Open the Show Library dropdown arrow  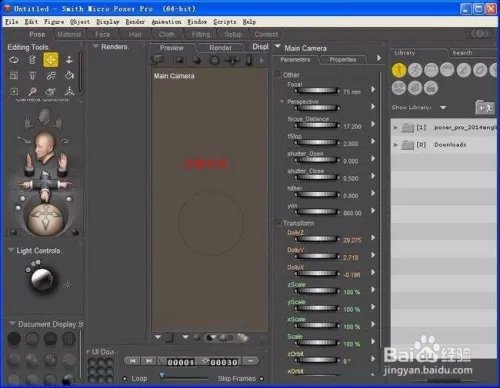443,108
